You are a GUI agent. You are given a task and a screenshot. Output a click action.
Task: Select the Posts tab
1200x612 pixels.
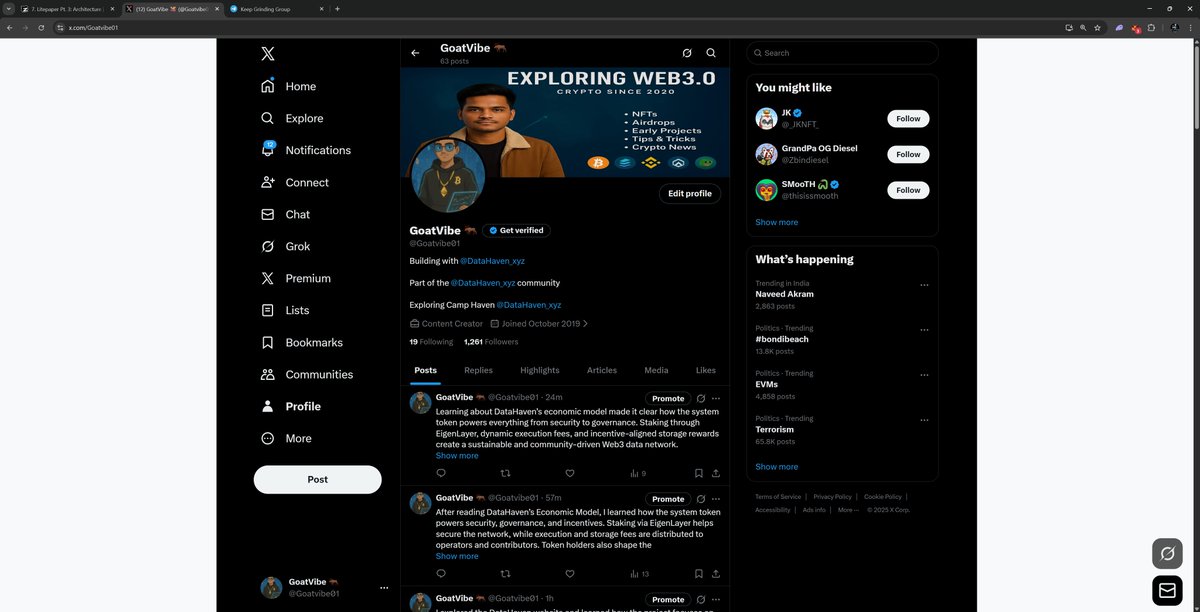click(425, 370)
